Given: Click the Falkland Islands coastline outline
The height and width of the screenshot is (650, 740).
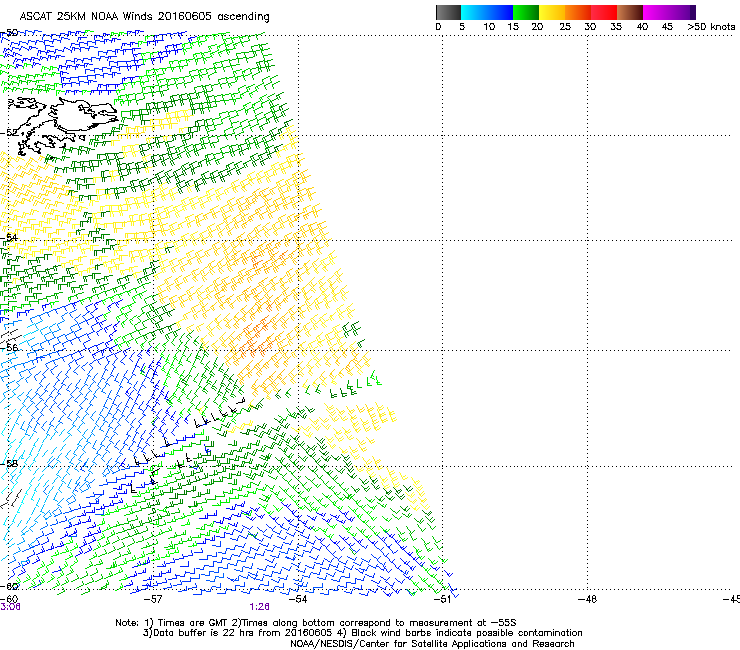Looking at the screenshot, I should tap(61, 125).
